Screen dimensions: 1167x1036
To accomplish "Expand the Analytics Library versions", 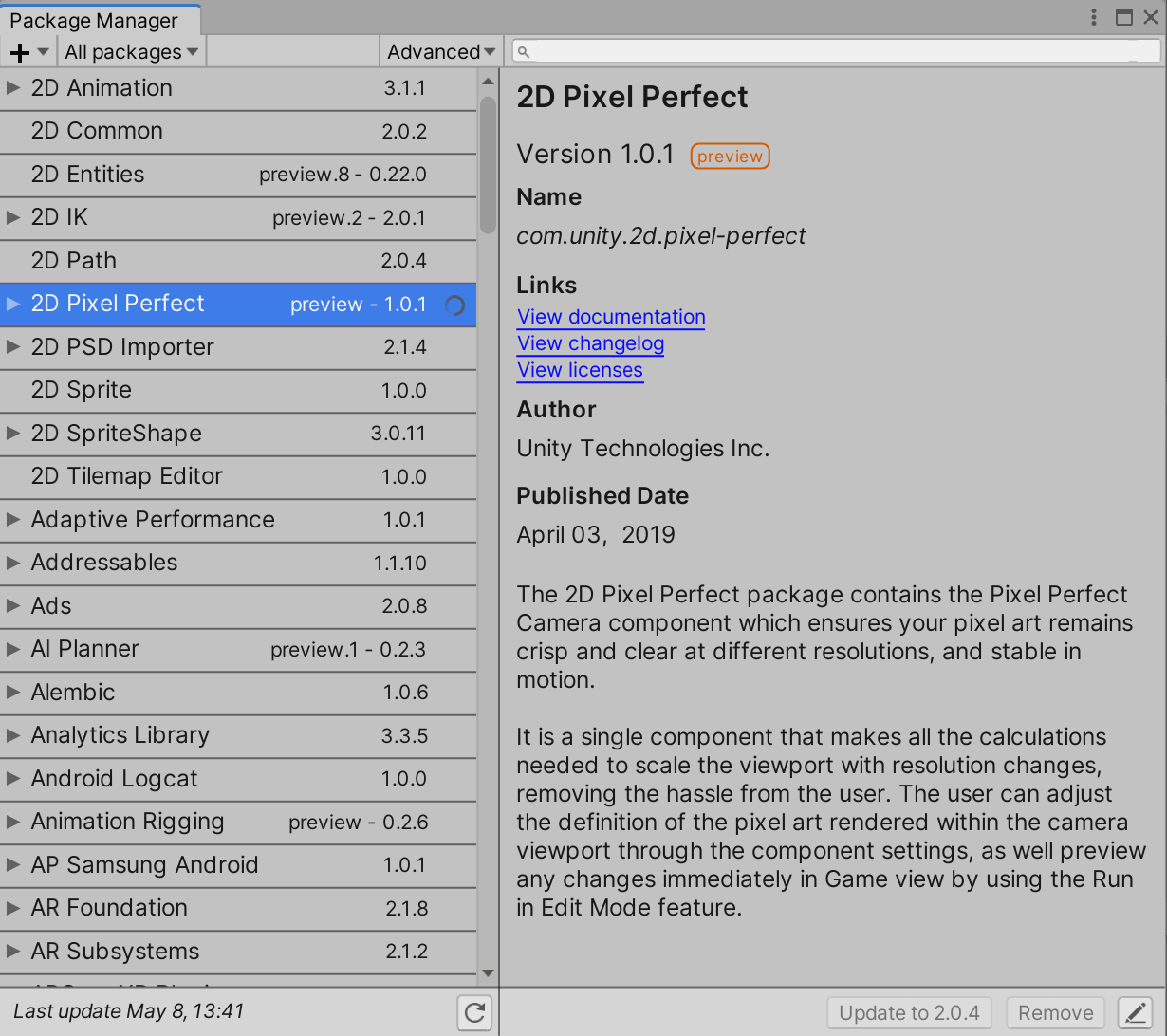I will point(13,735).
